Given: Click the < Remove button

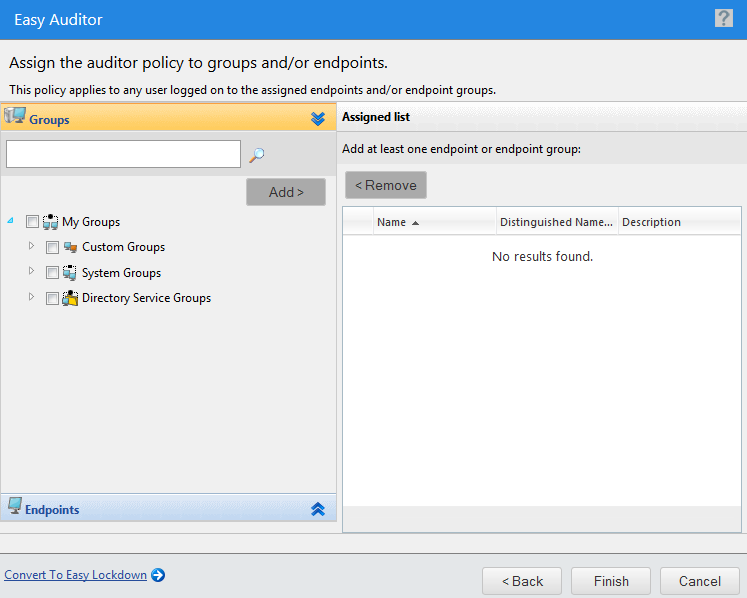Looking at the screenshot, I should coord(386,185).
